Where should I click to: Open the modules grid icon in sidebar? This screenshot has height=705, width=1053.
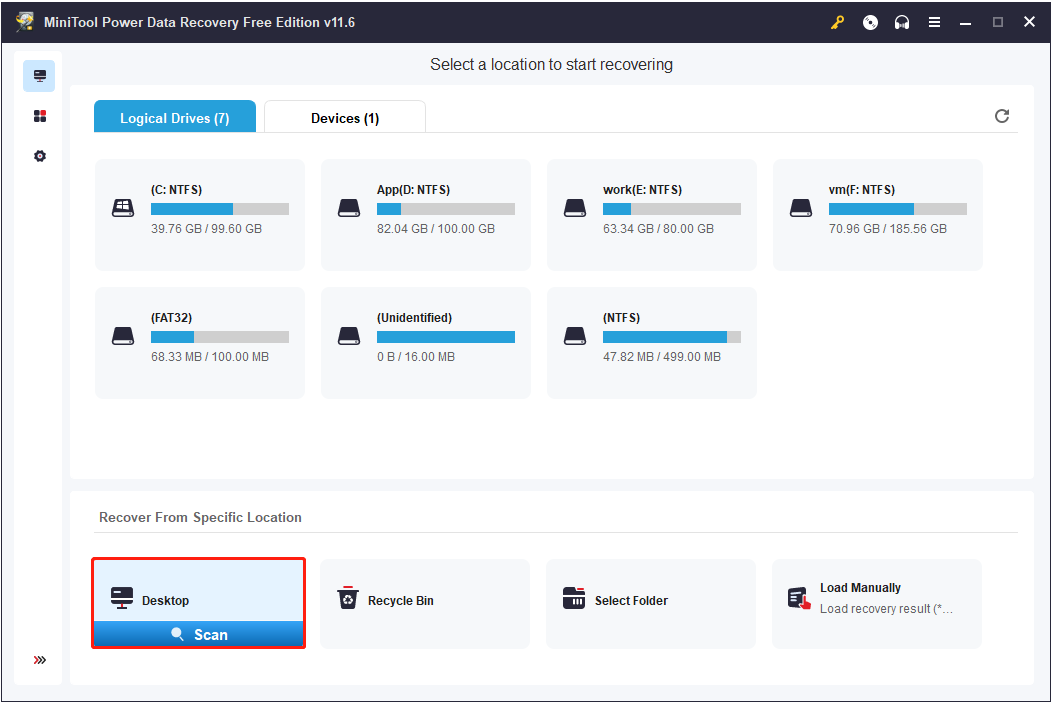(39, 115)
